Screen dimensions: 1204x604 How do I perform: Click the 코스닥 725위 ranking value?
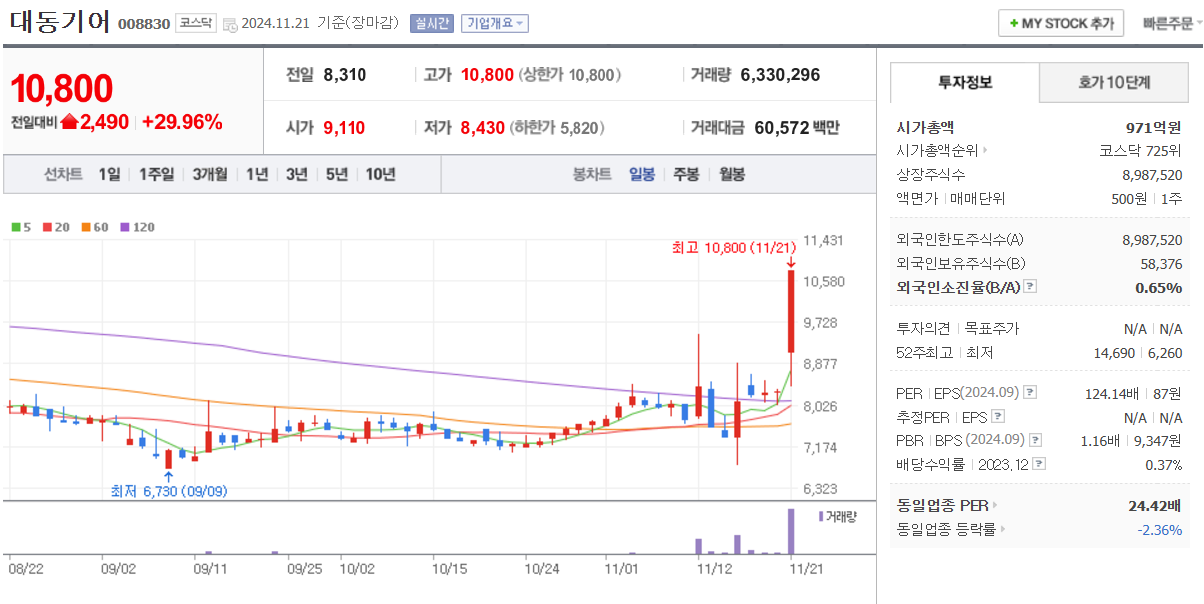point(1139,151)
